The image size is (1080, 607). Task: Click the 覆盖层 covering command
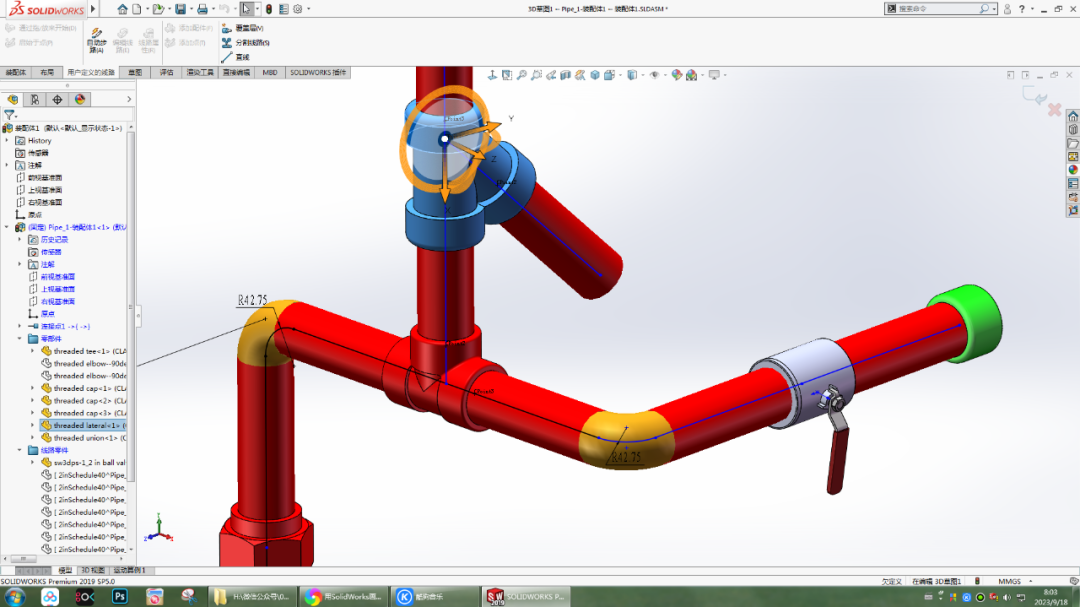242,28
